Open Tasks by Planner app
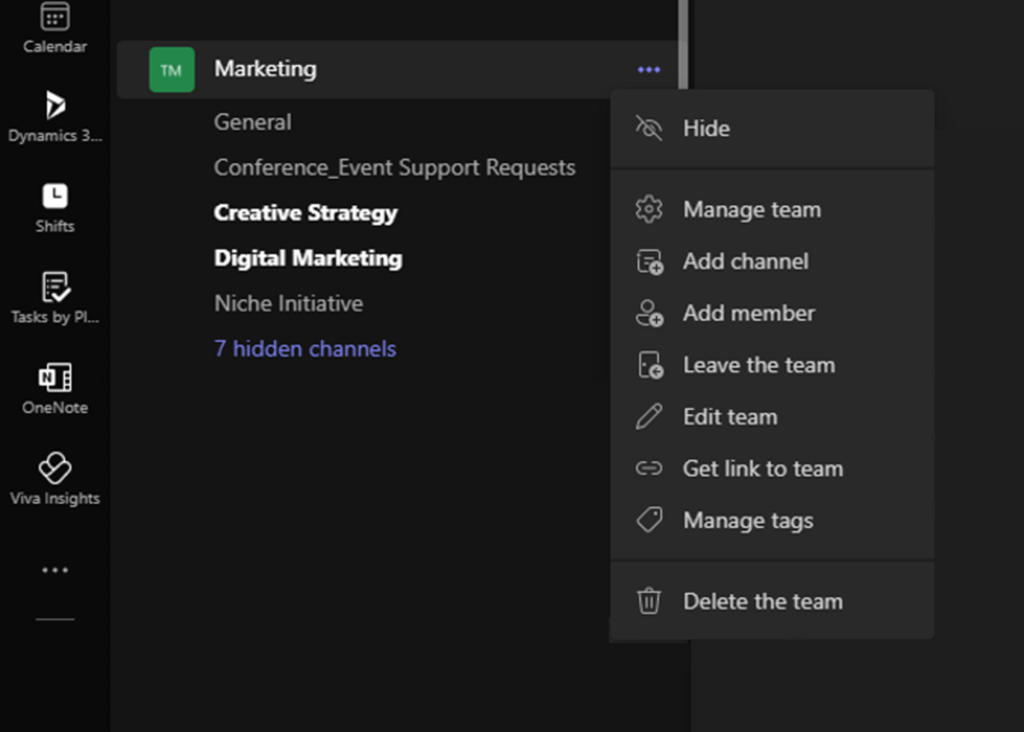This screenshot has width=1024, height=732. (x=55, y=298)
